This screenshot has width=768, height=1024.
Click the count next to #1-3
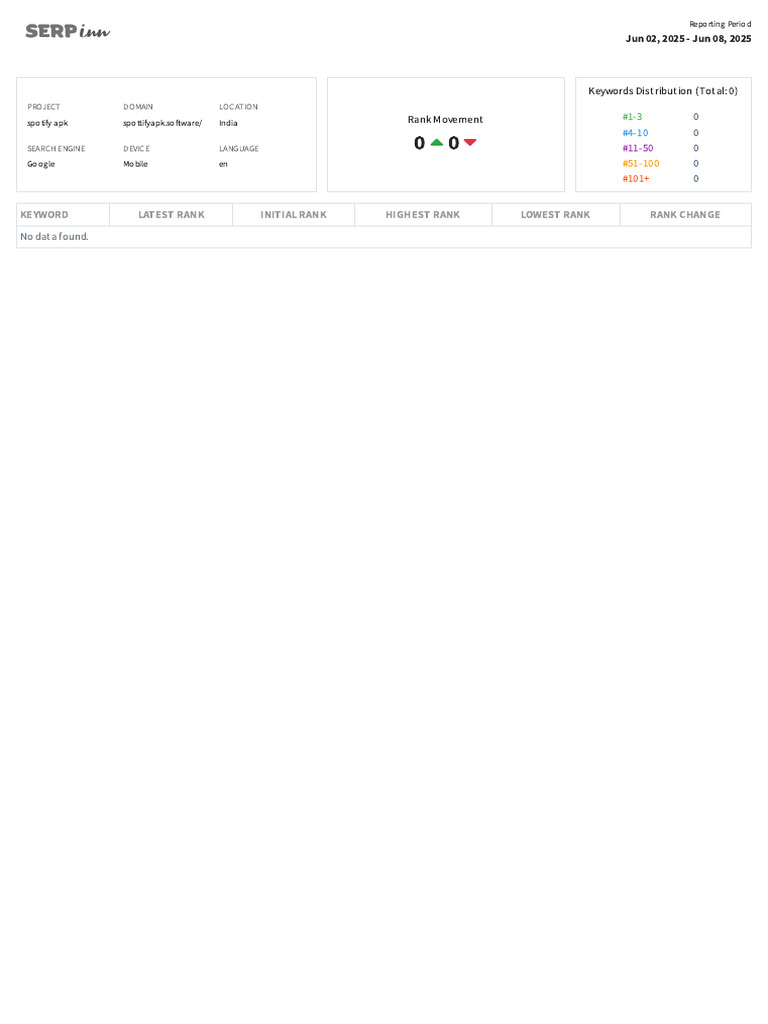click(696, 117)
